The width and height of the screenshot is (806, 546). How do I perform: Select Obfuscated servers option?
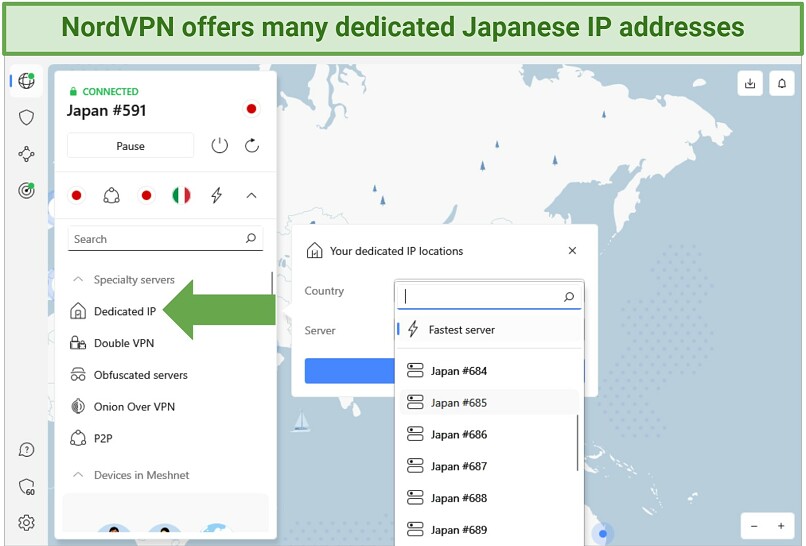pos(140,375)
